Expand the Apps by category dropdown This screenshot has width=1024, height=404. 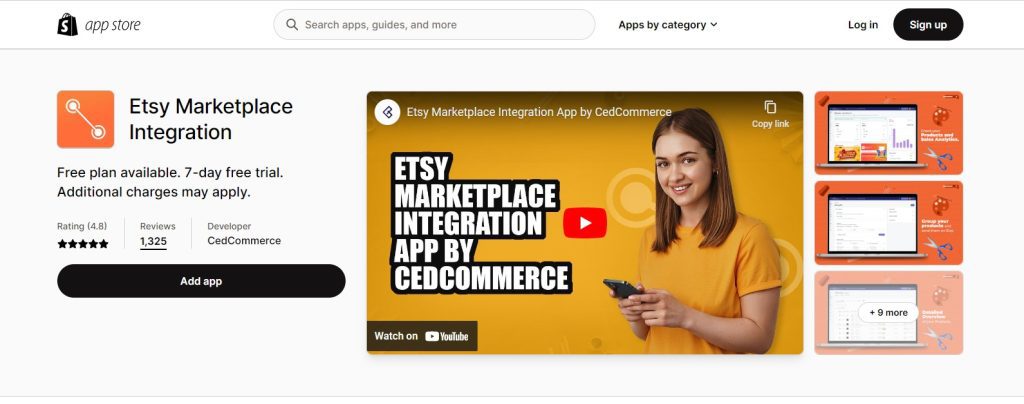coord(667,25)
